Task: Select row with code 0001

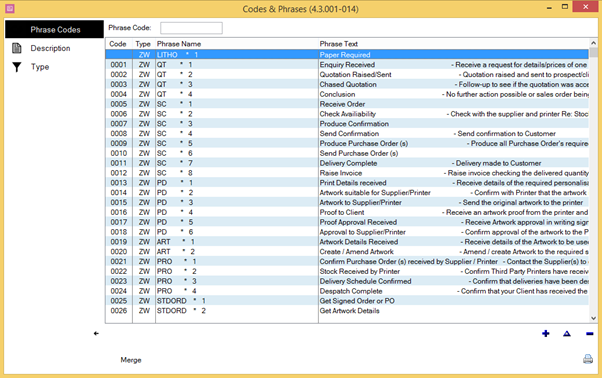Action: [347, 64]
